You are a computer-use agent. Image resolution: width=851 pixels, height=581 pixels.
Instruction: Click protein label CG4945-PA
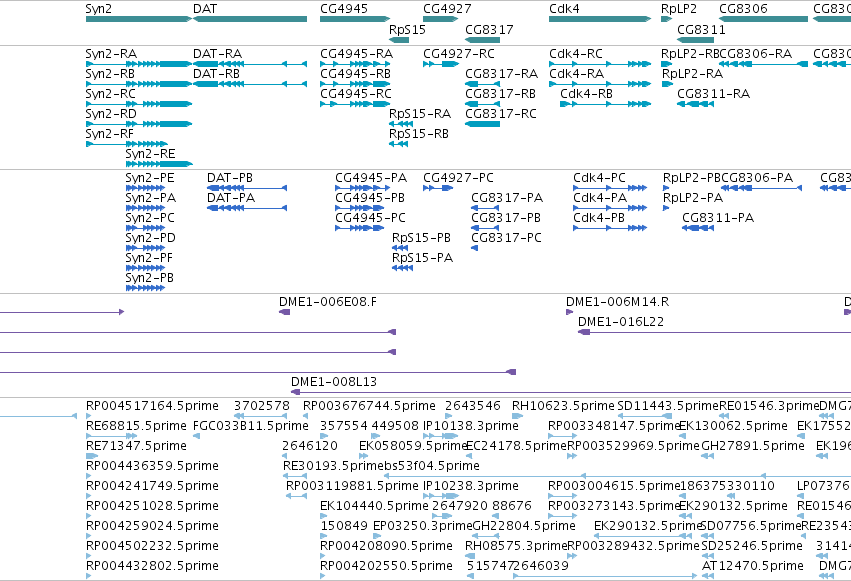pos(371,178)
